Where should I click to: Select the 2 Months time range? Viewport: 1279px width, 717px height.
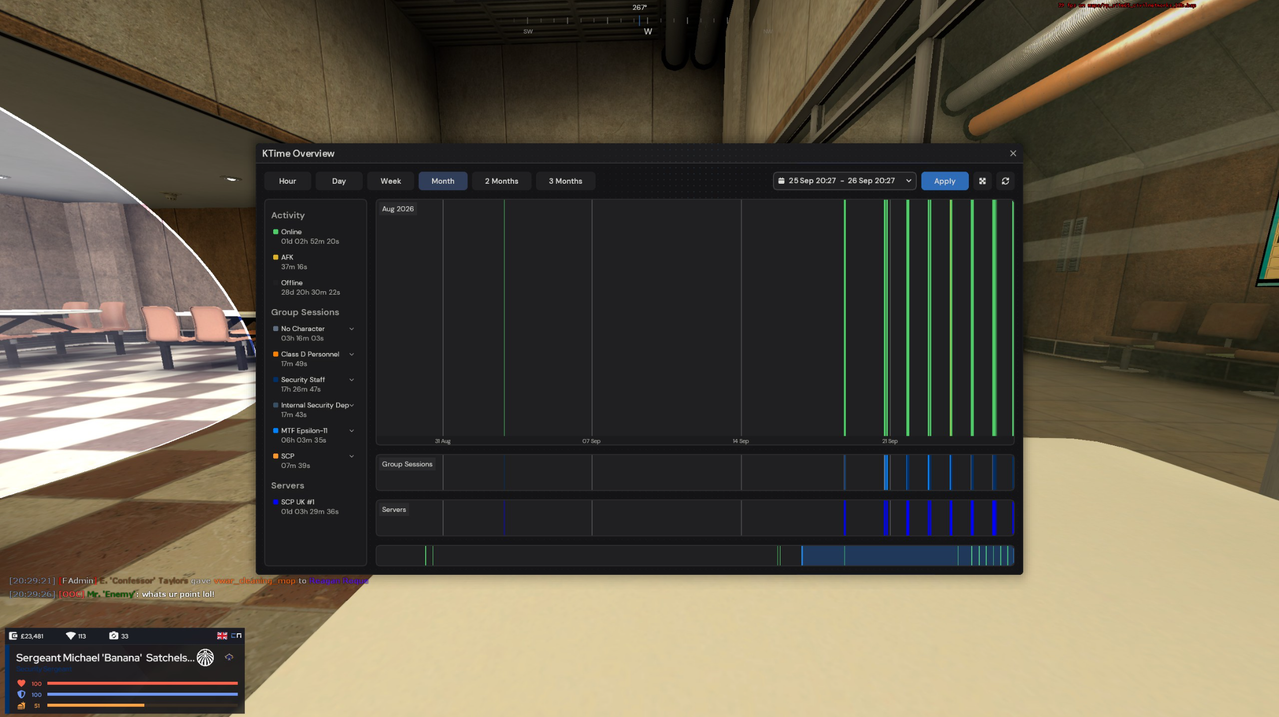click(502, 181)
